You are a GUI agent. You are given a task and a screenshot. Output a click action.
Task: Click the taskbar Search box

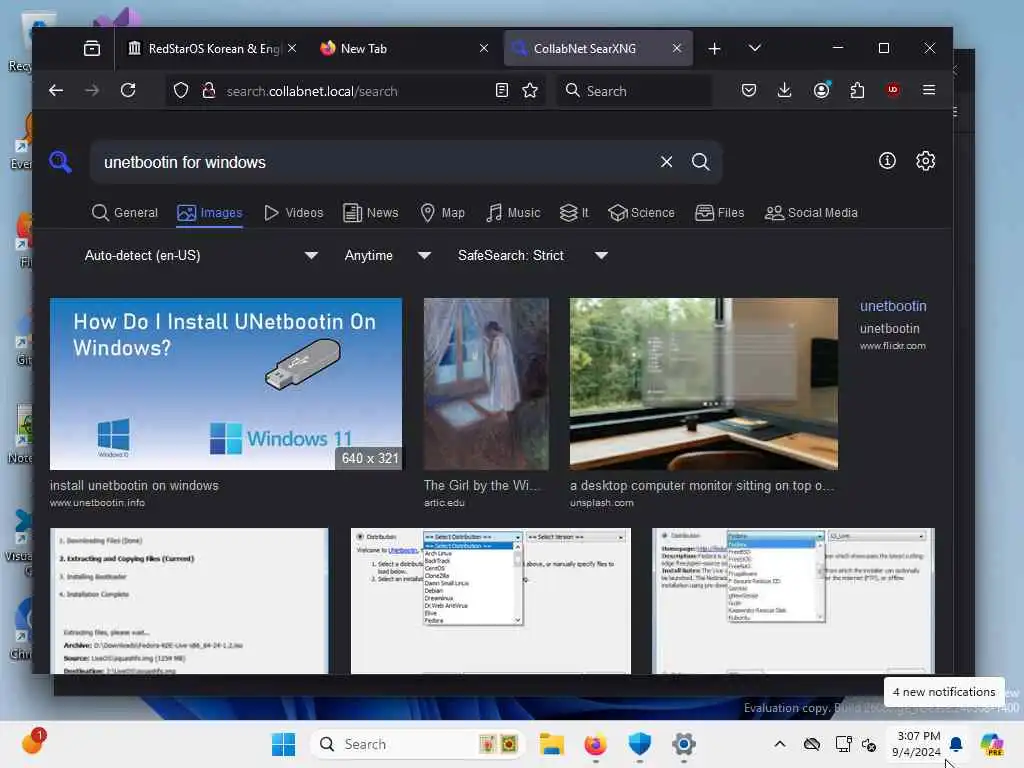[x=419, y=744]
